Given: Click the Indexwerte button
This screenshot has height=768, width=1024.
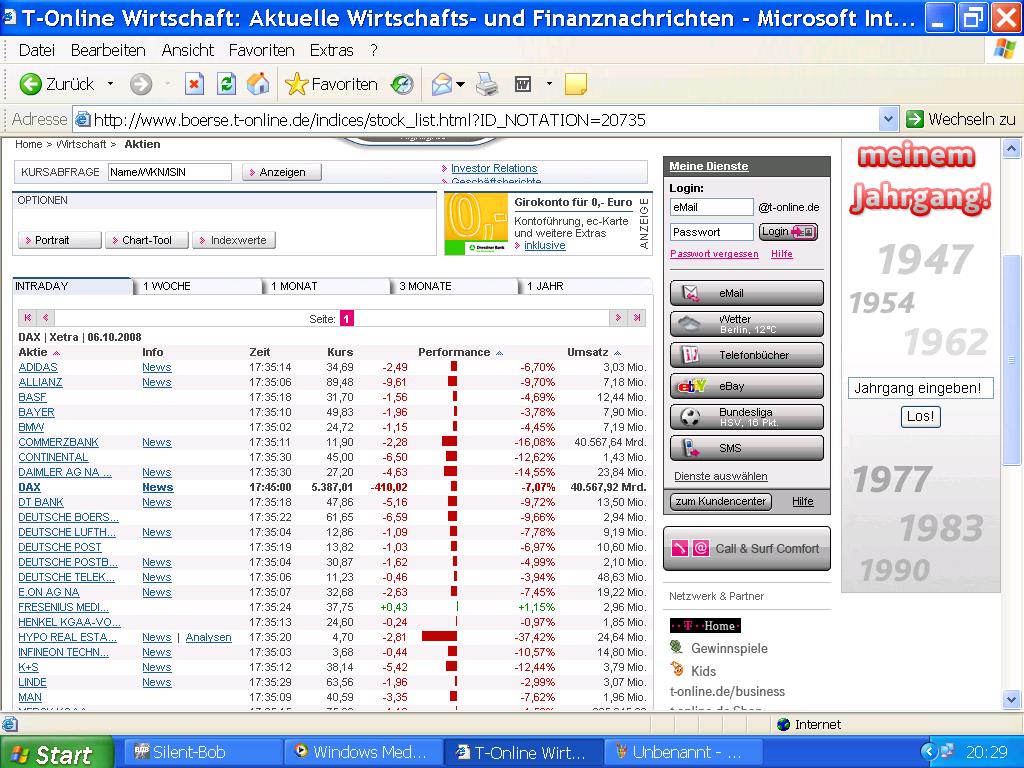Looking at the screenshot, I should coord(234,240).
